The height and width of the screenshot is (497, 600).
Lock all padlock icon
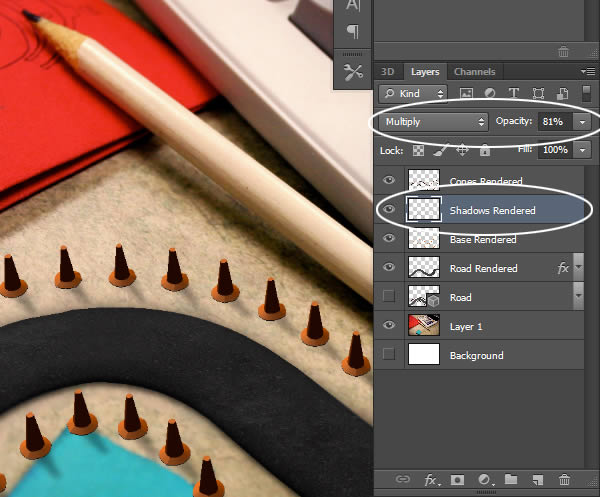click(485, 150)
